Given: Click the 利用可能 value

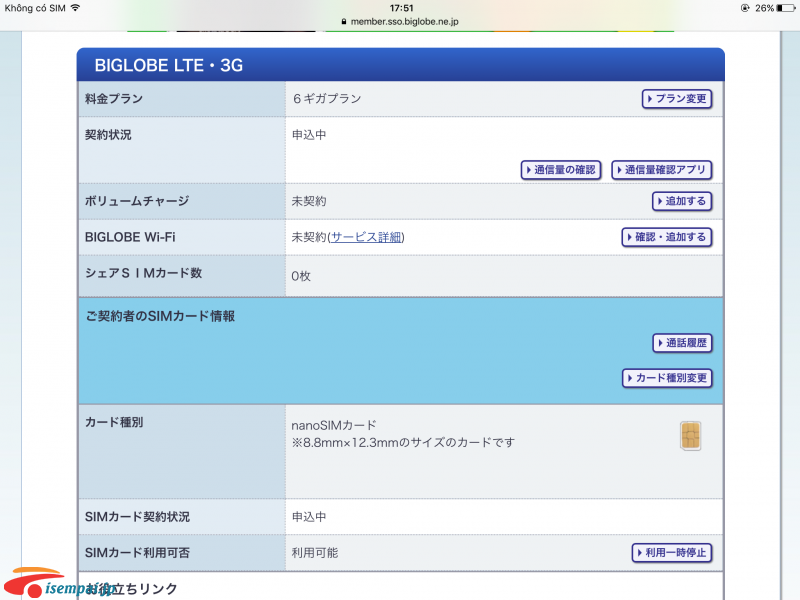Looking at the screenshot, I should [x=315, y=553].
